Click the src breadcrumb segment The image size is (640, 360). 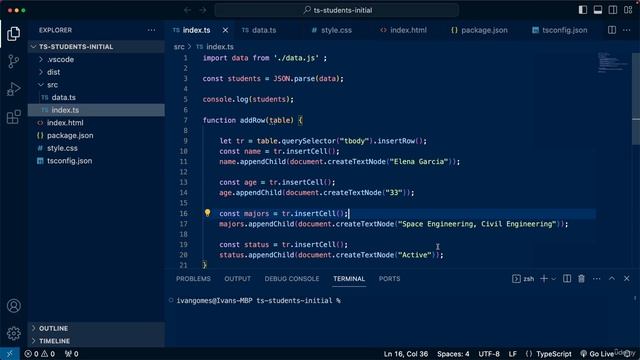coord(179,47)
